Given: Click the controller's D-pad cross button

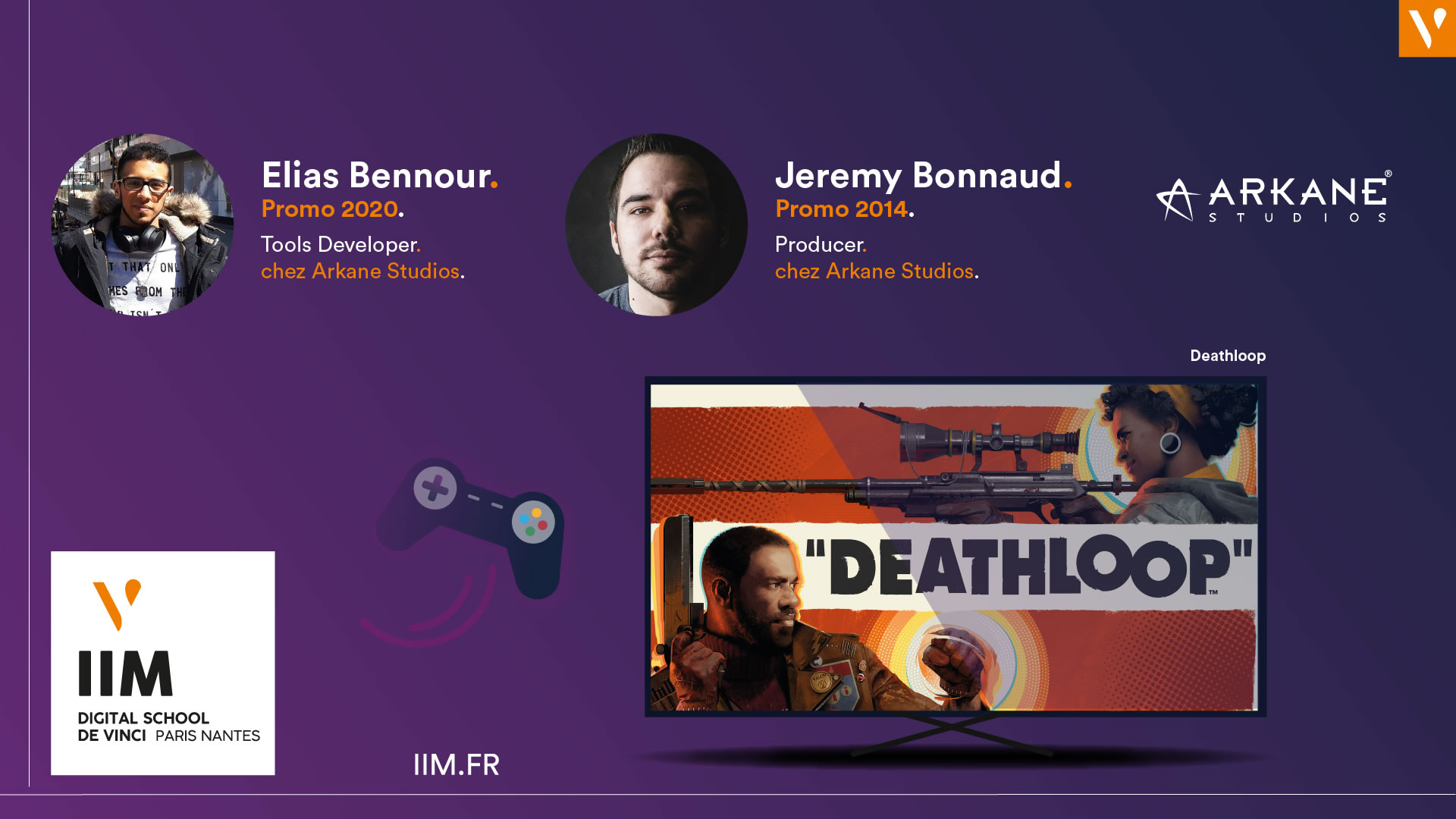Looking at the screenshot, I should [435, 488].
